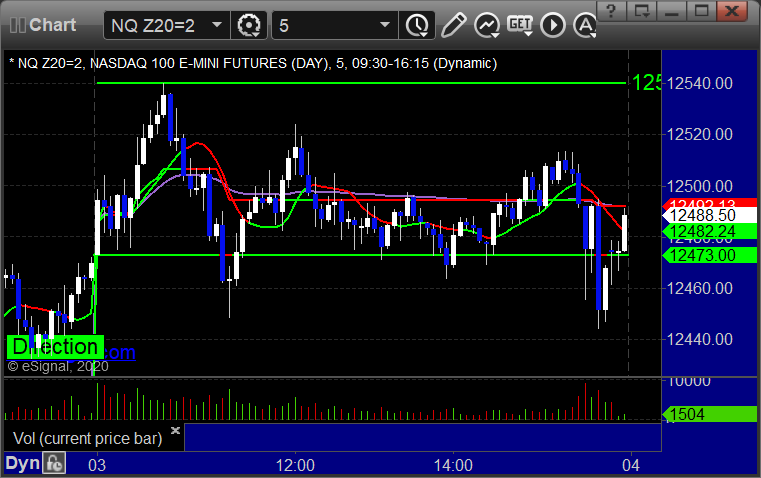Open the studies chart-line icon menu
The width and height of the screenshot is (761, 478).
click(x=487, y=25)
